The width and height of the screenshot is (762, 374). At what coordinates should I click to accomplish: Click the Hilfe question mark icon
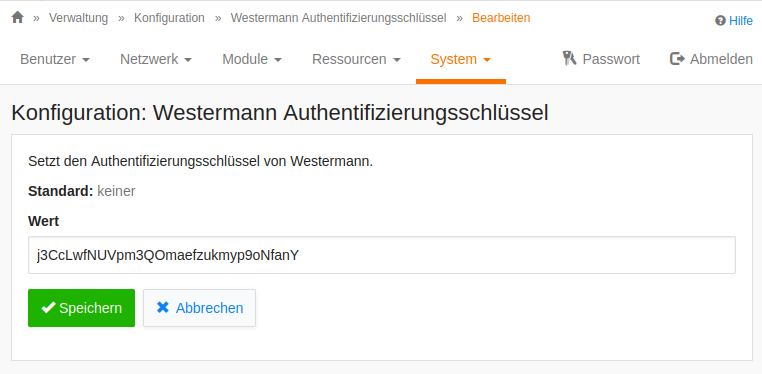point(720,20)
